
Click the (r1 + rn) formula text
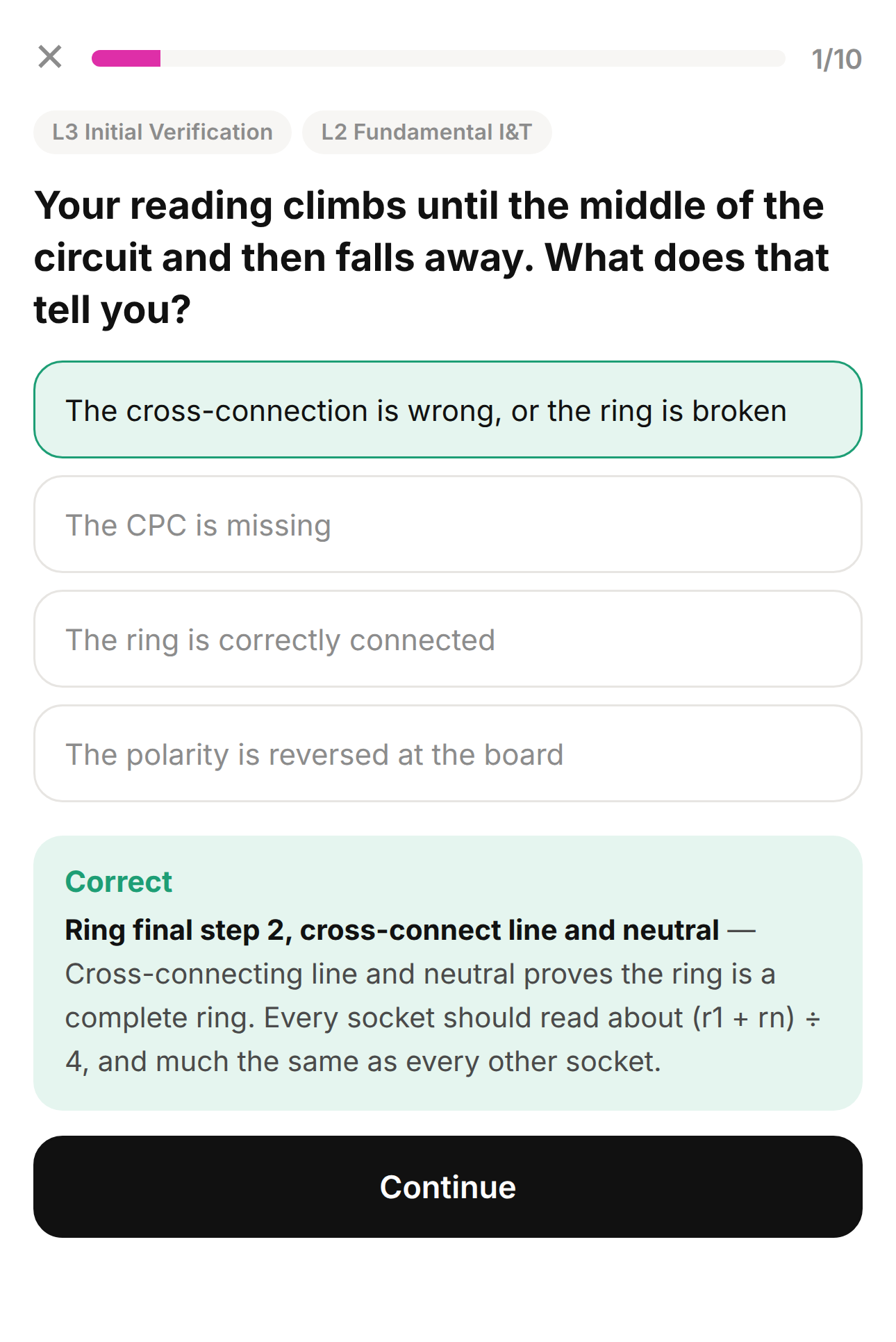point(743,1018)
